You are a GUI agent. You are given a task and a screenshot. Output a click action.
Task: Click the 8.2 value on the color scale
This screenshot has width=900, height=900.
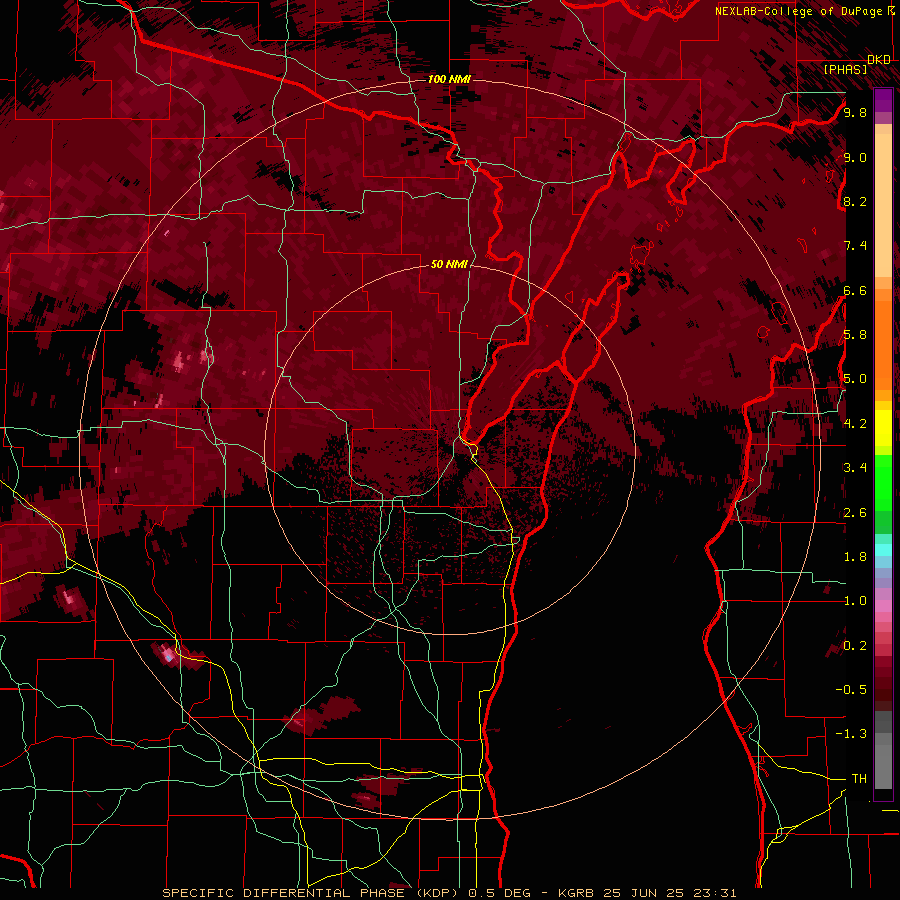855,201
